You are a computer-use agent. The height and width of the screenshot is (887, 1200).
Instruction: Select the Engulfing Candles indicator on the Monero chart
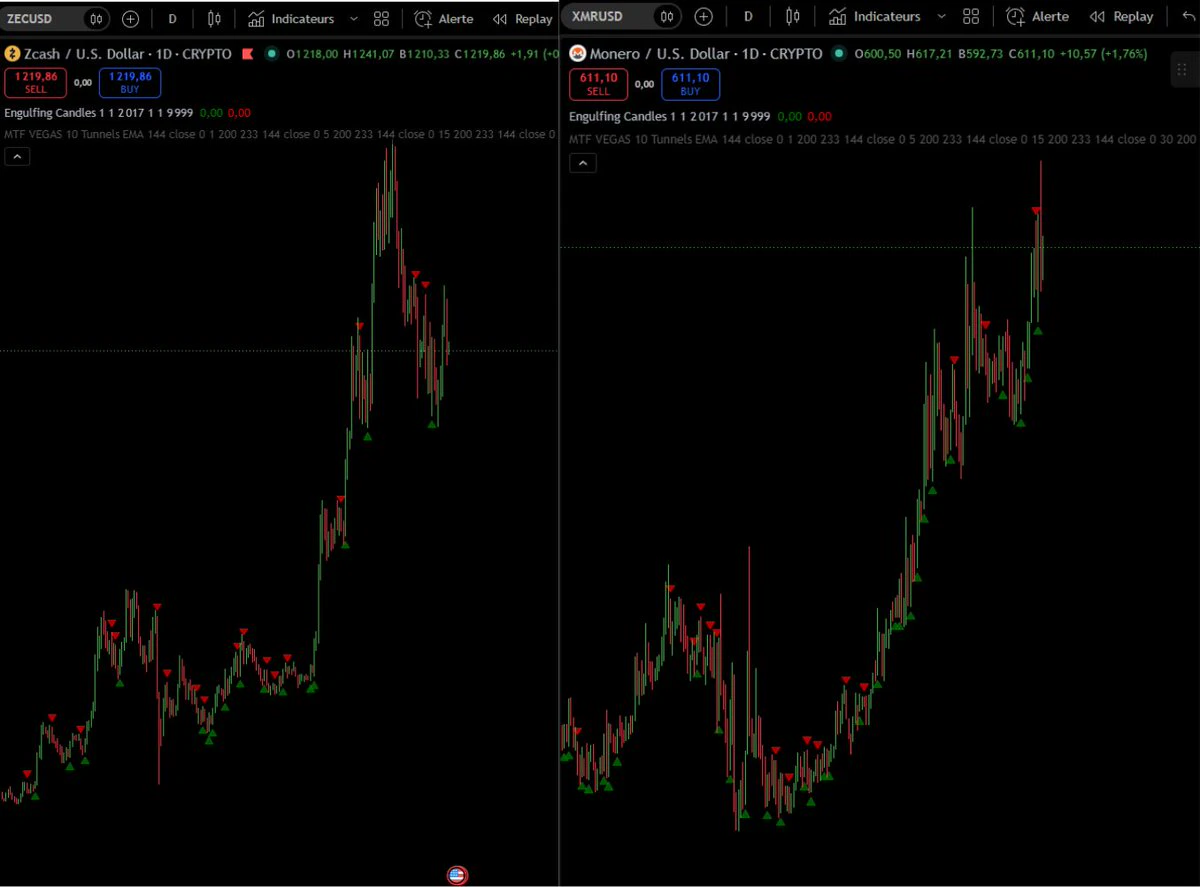coord(669,116)
